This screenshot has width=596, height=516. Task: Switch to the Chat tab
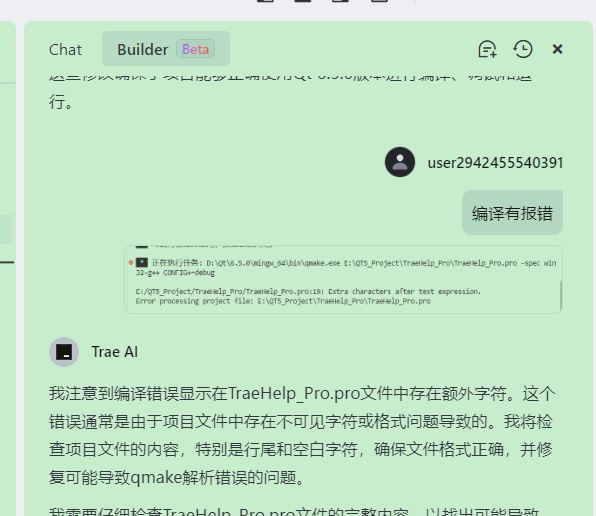(x=65, y=49)
